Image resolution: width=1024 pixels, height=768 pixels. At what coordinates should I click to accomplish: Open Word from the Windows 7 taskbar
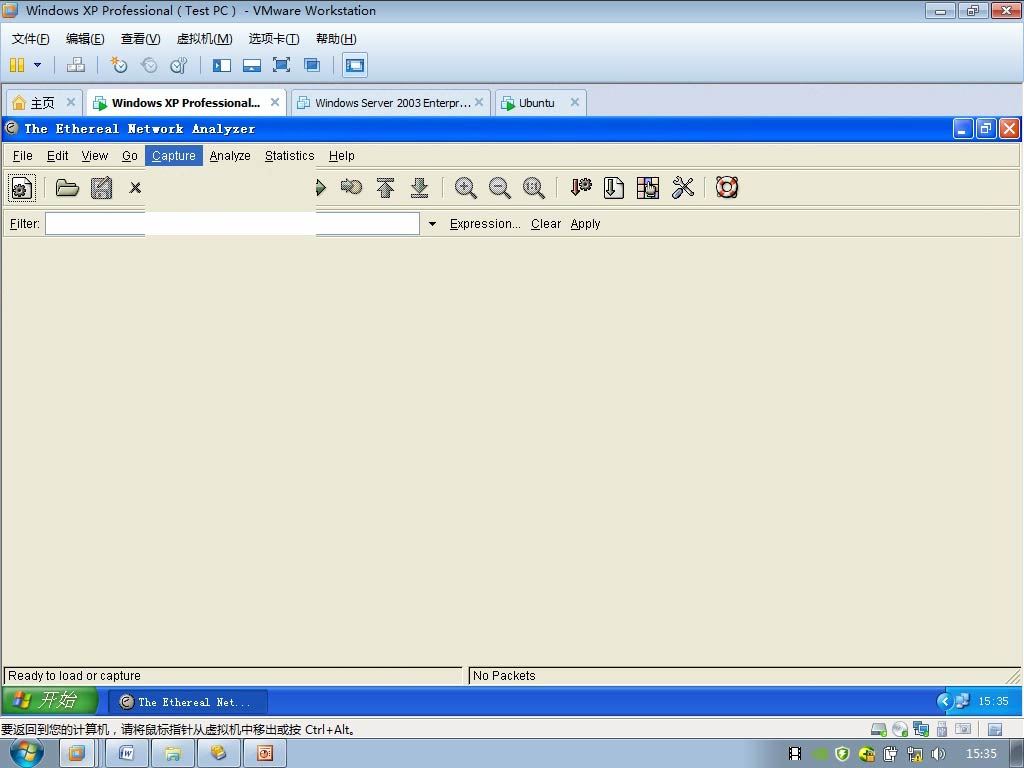126,754
